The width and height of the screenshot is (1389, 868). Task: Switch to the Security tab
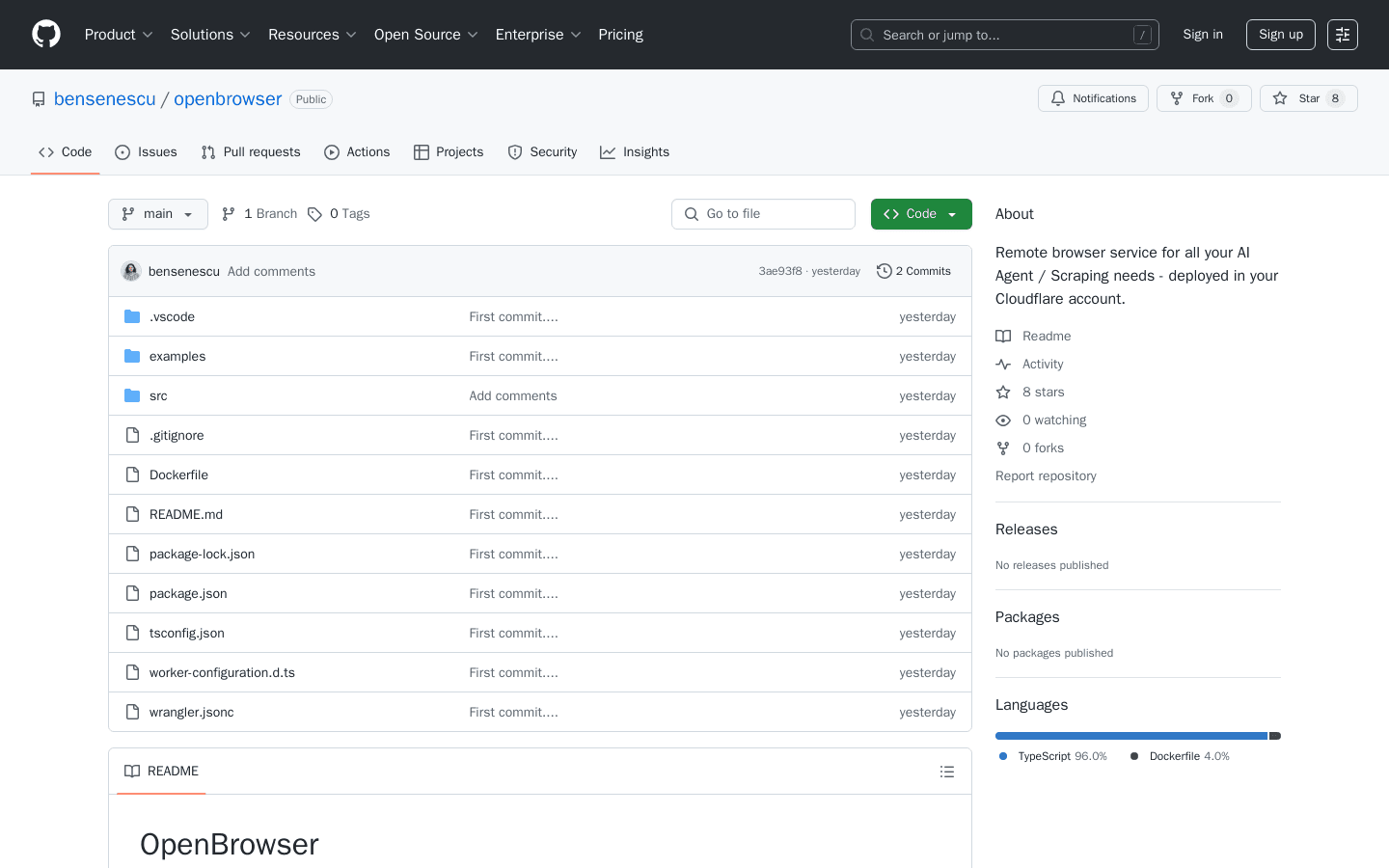pyautogui.click(x=542, y=152)
